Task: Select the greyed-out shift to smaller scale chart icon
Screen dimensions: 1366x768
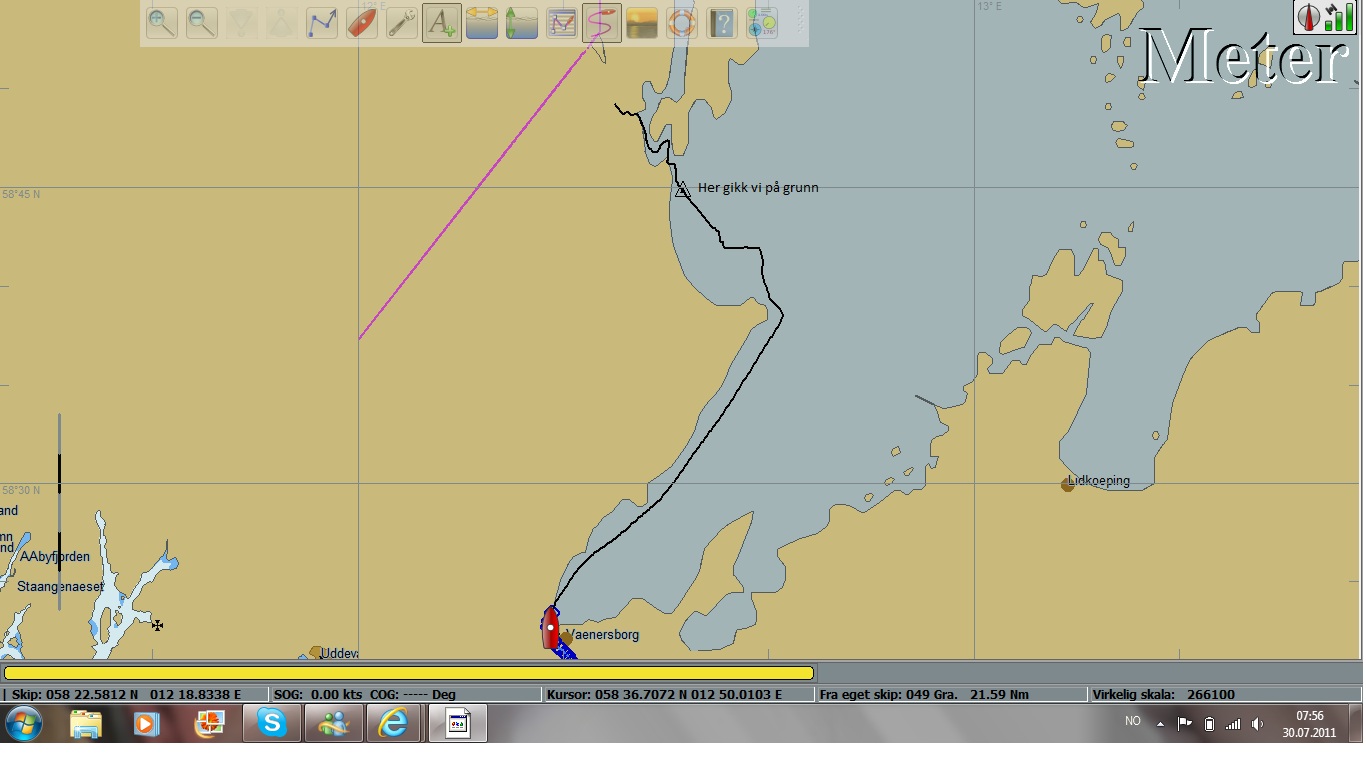Action: pyautogui.click(x=282, y=23)
